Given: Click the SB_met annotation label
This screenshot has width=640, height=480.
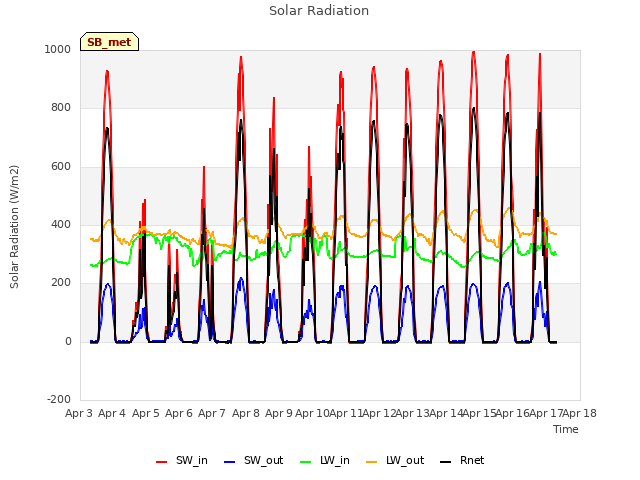Looking at the screenshot, I should click(109, 42).
